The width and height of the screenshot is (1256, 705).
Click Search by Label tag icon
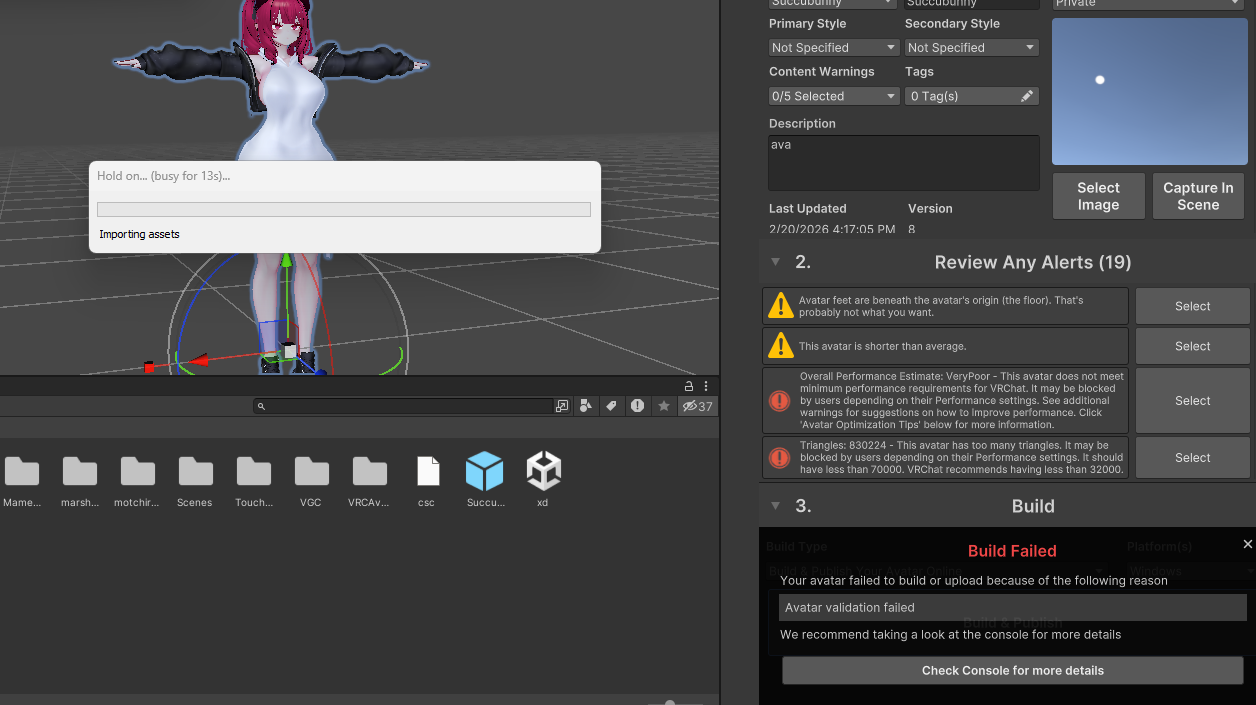(x=611, y=406)
